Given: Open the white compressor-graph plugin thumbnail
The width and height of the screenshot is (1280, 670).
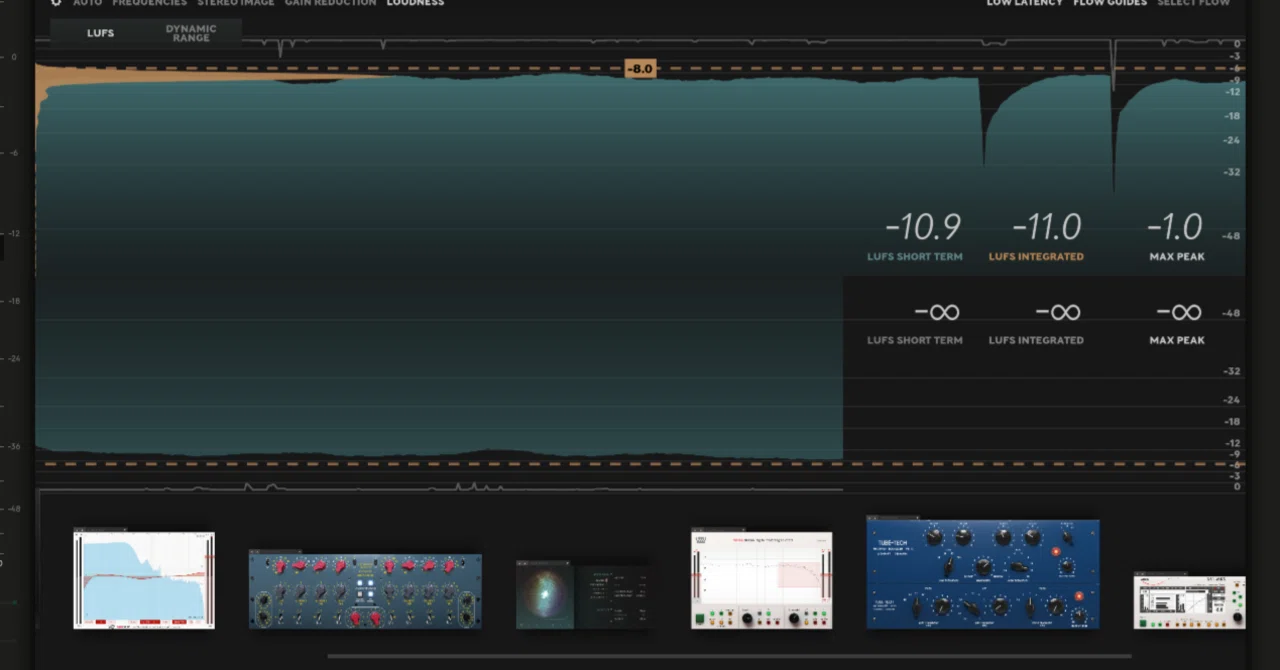Looking at the screenshot, I should pyautogui.click(x=761, y=579).
